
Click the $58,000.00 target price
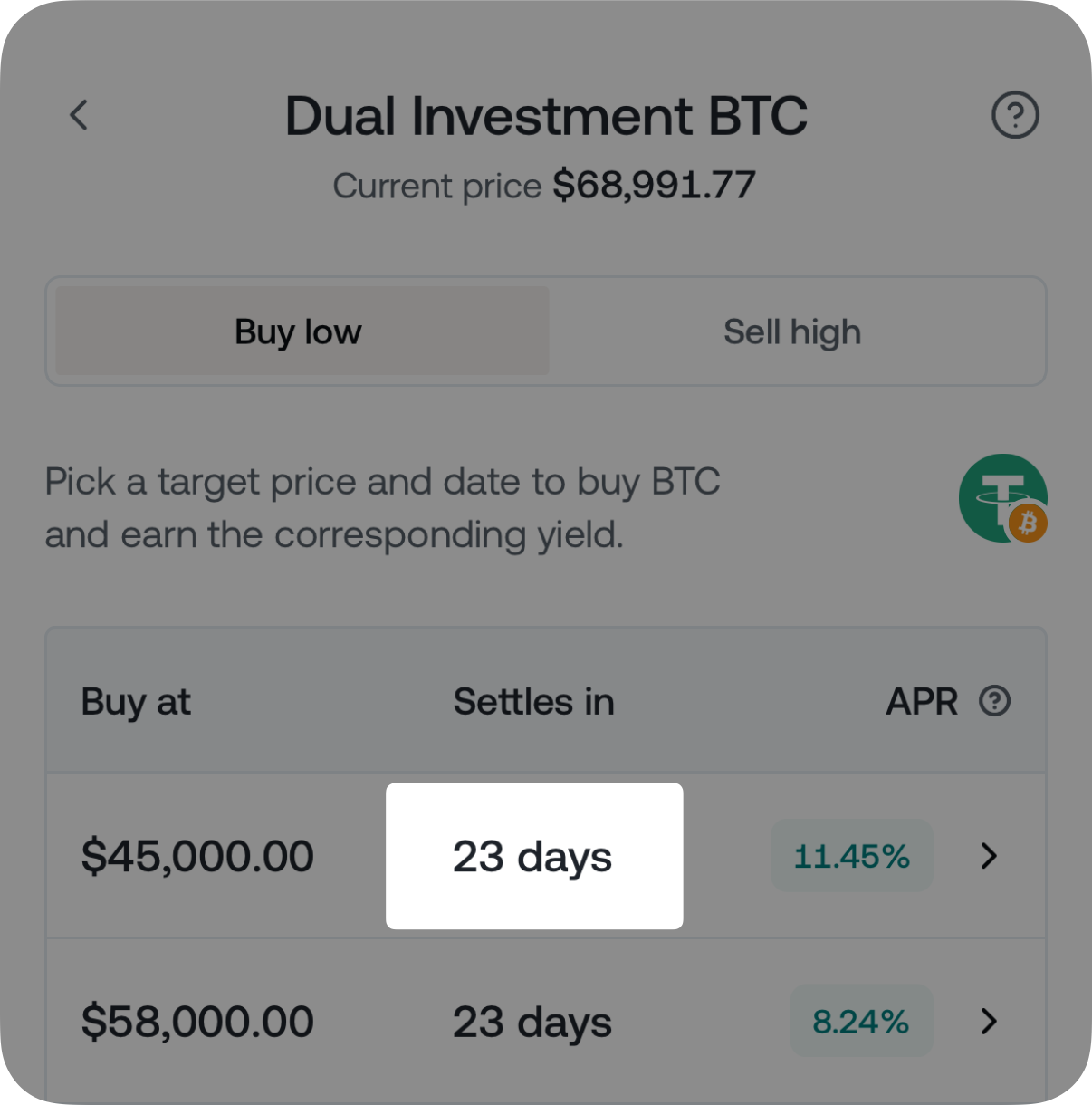(x=197, y=1022)
